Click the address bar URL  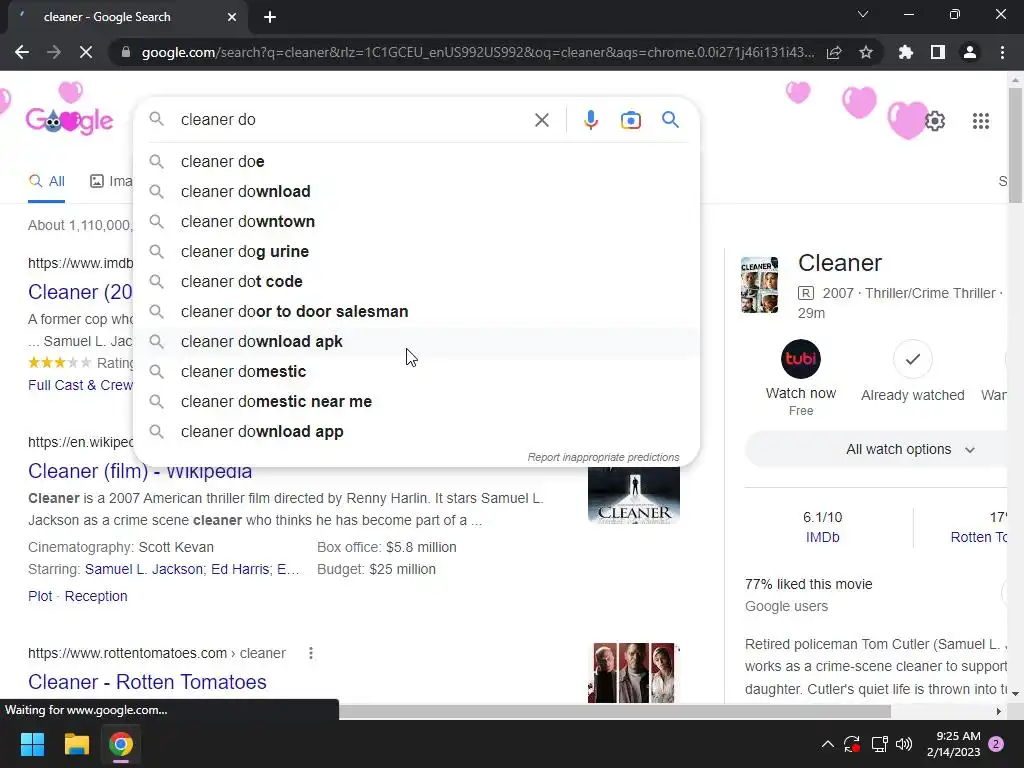(478, 52)
